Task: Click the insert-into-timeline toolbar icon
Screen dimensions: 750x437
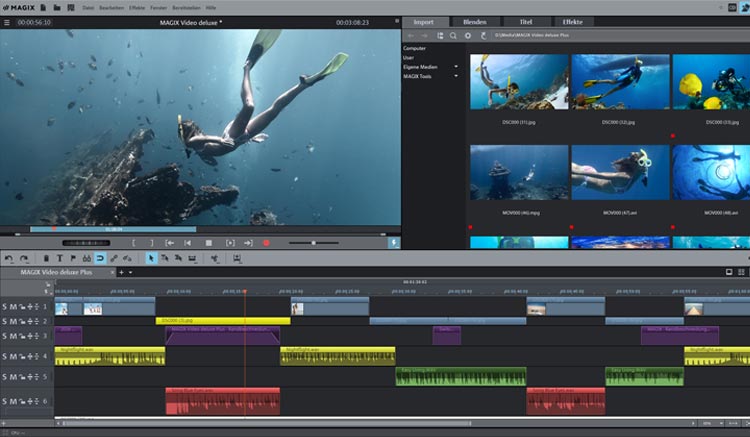Action: [237, 258]
